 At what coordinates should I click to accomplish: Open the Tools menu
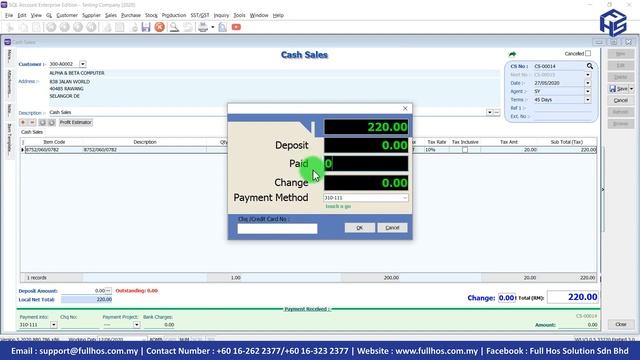(239, 15)
